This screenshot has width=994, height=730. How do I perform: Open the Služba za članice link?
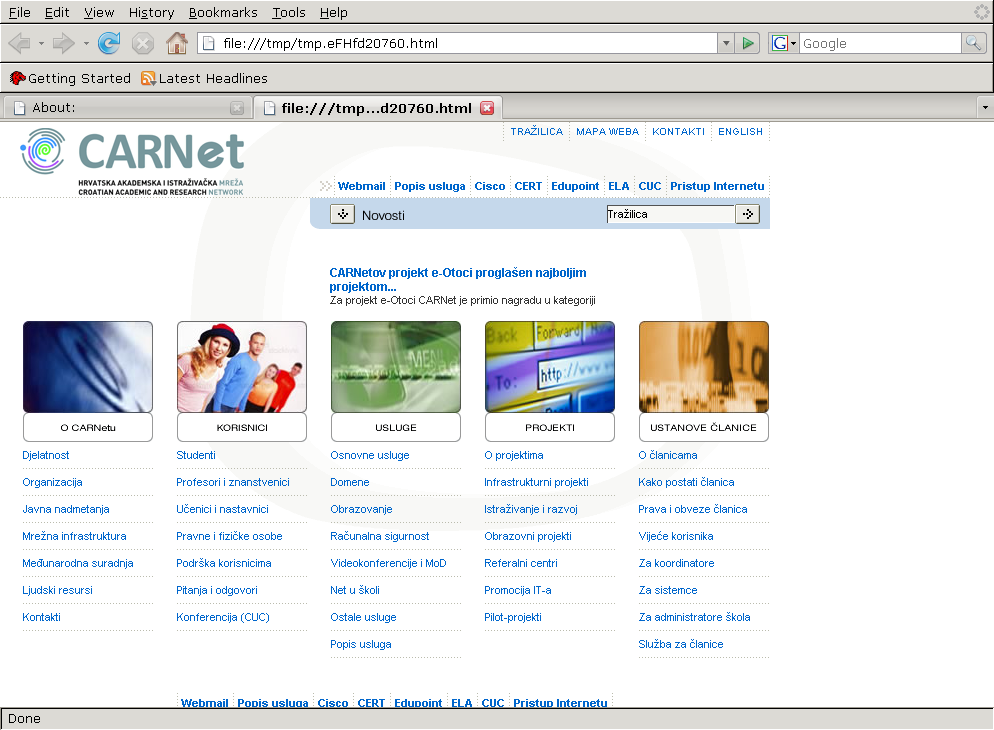pyautogui.click(x=681, y=644)
